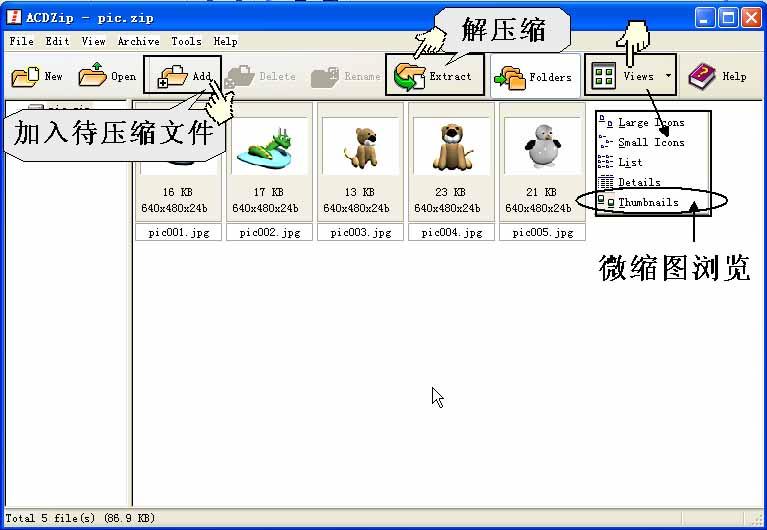
Task: Select List view from Views menu
Action: (x=630, y=162)
